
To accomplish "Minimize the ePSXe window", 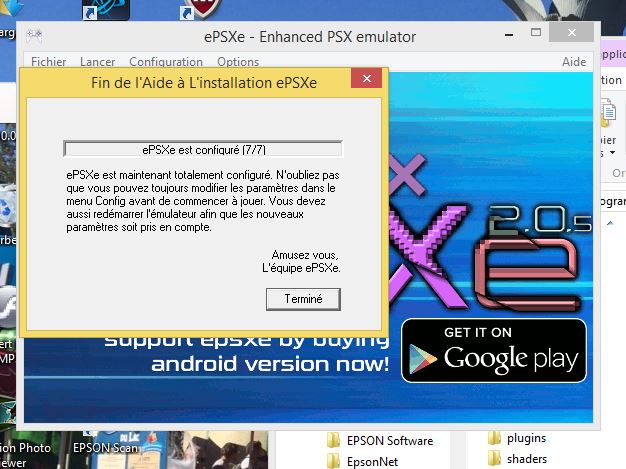I will (509, 34).
